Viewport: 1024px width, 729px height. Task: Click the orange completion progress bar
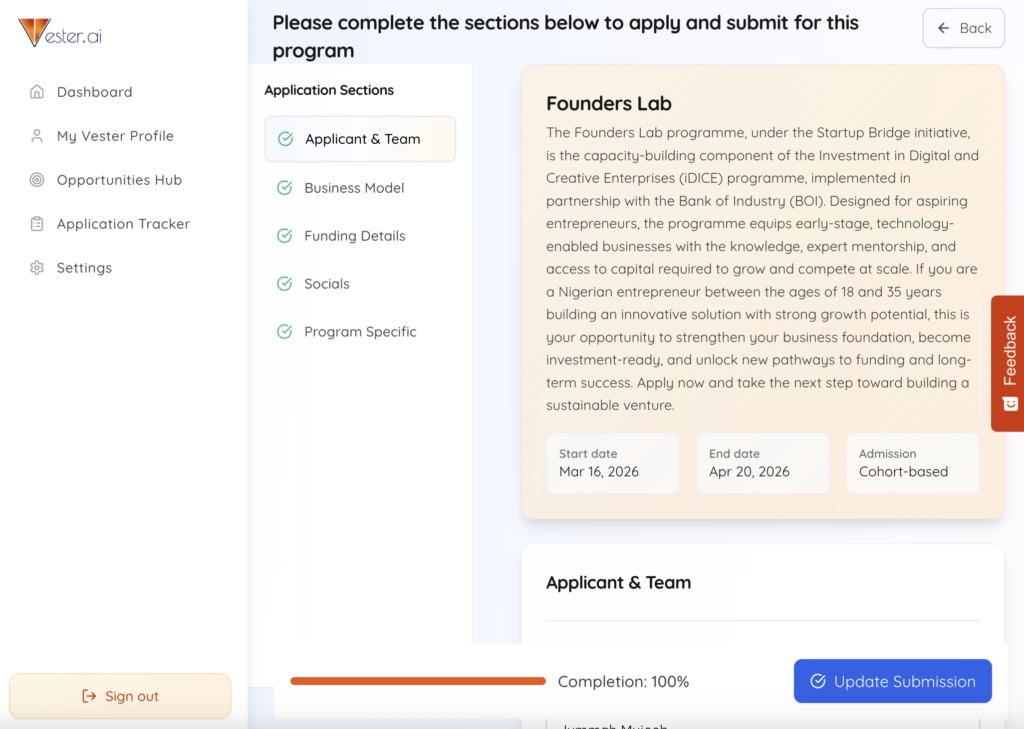(418, 681)
